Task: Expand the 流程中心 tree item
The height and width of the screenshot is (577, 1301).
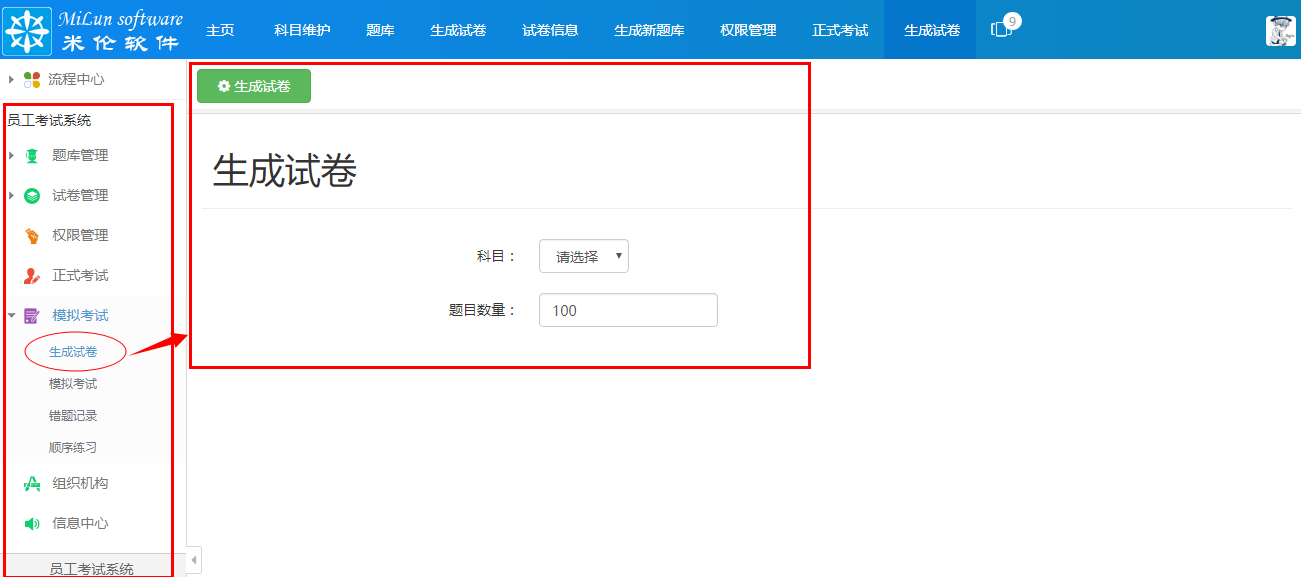Action: point(10,79)
